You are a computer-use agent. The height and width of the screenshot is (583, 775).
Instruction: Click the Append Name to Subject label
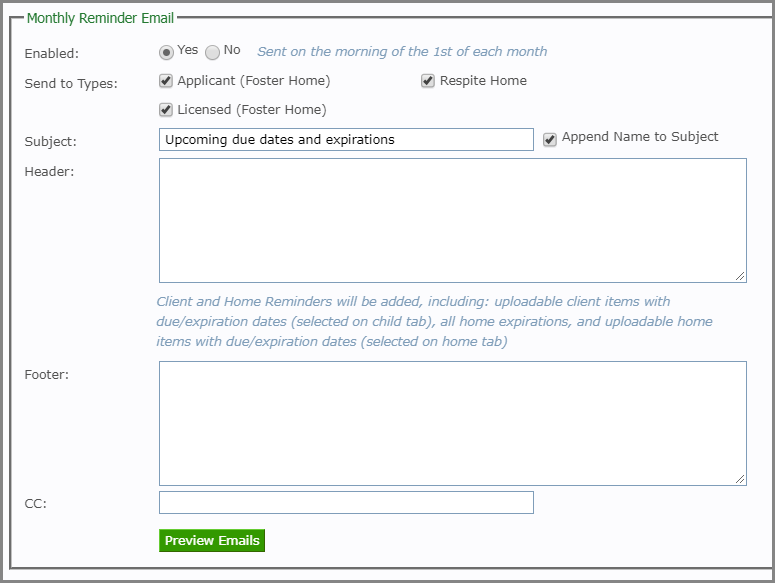tap(640, 136)
